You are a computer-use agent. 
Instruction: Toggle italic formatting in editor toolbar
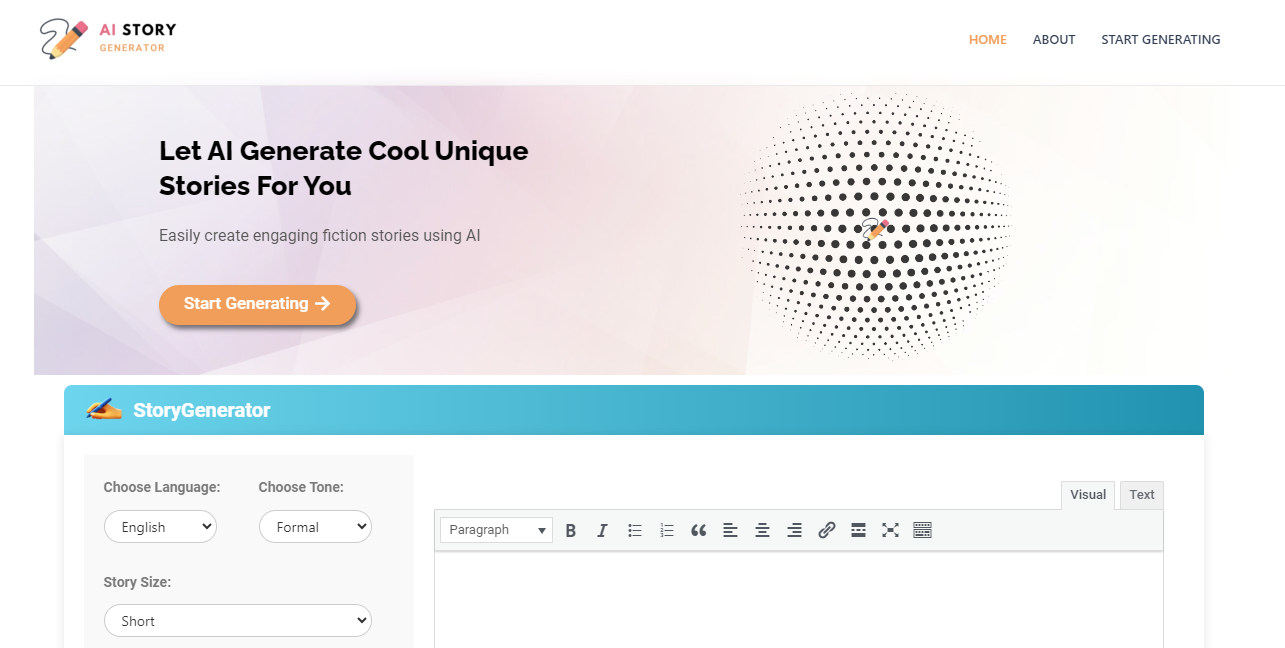click(x=602, y=530)
